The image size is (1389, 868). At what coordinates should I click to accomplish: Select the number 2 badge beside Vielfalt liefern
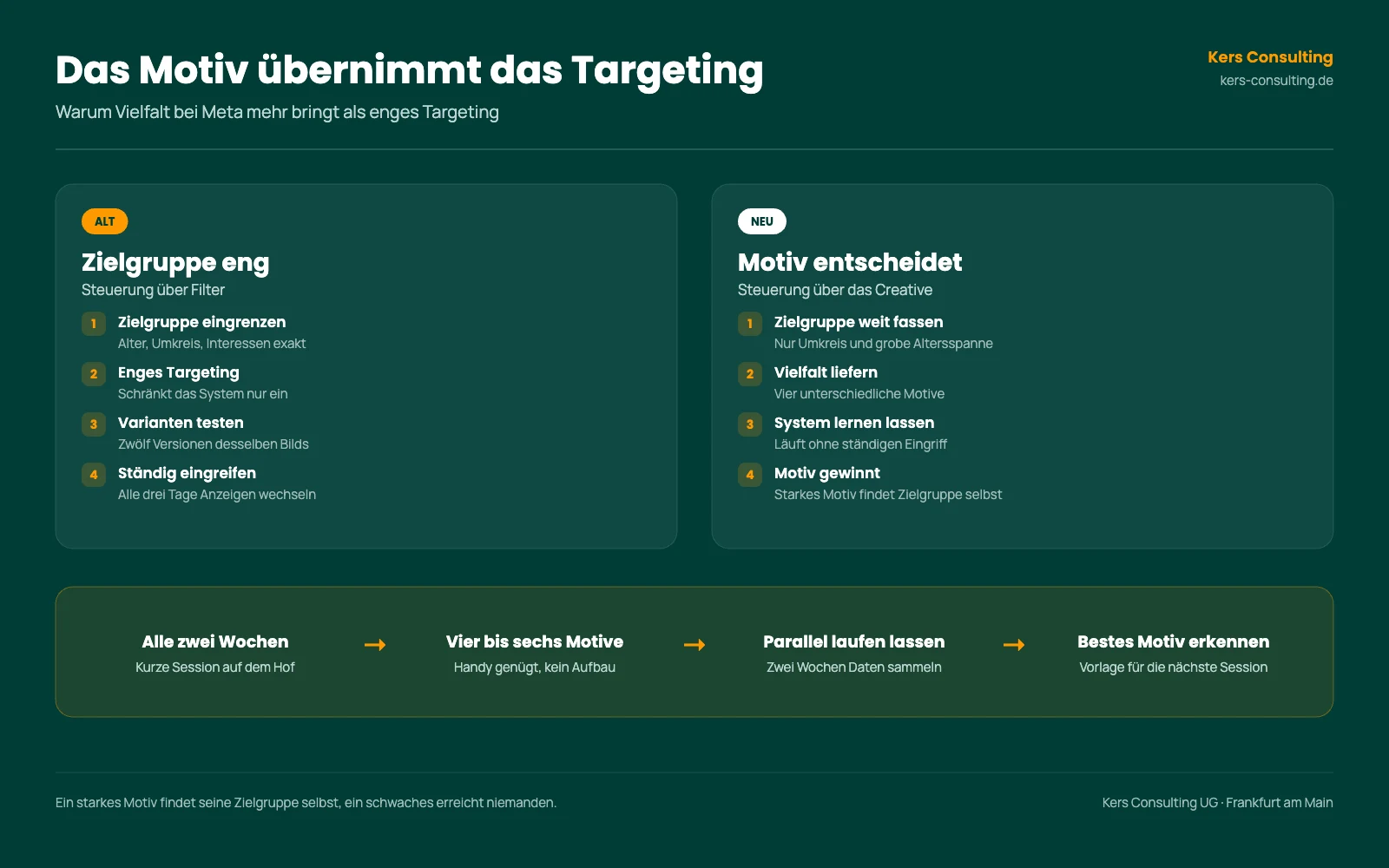[750, 374]
